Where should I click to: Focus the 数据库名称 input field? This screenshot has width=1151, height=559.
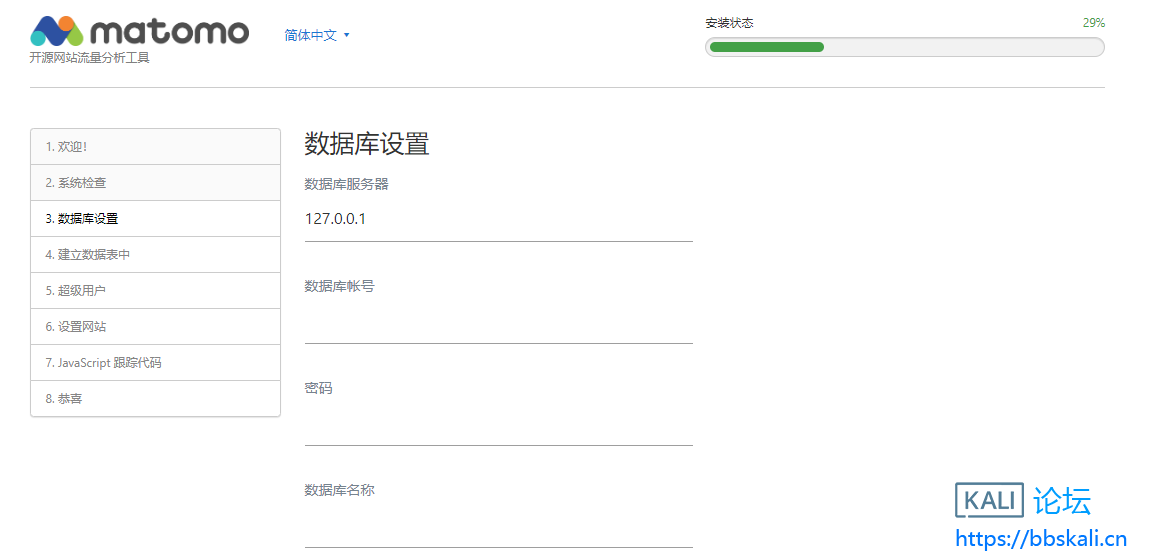498,527
